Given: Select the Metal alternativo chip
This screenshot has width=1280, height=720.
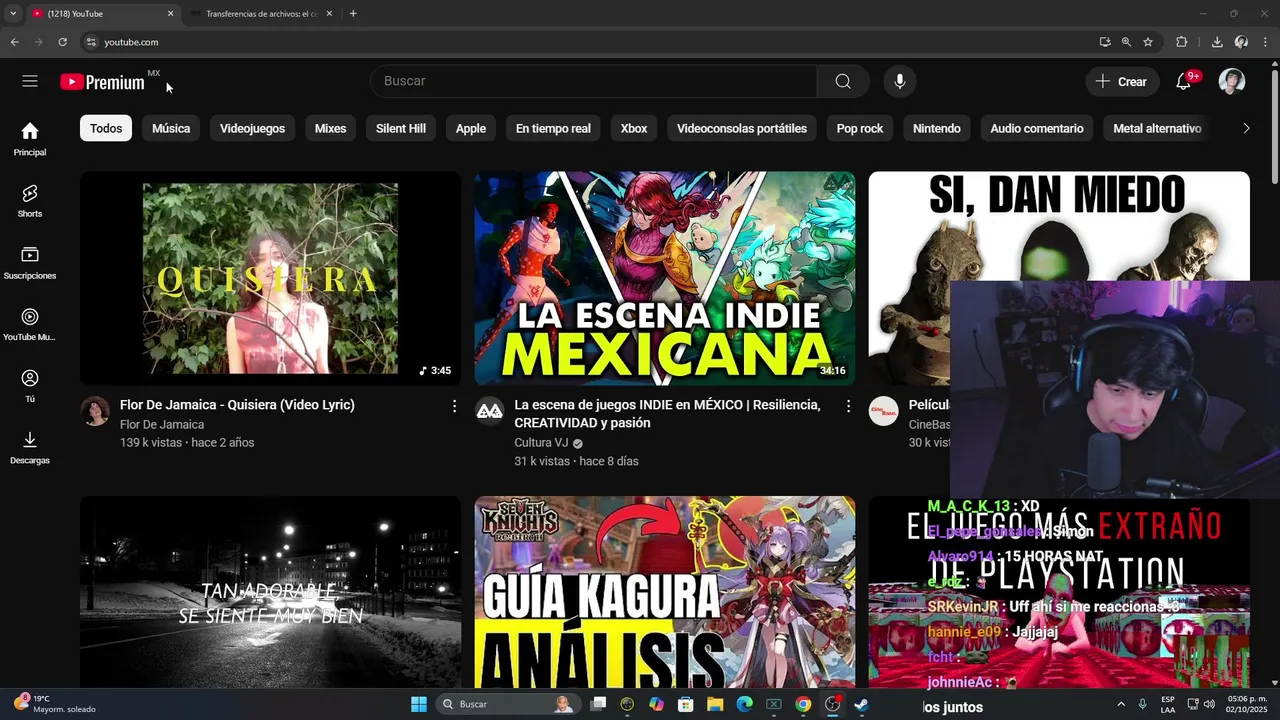Looking at the screenshot, I should 1157,128.
